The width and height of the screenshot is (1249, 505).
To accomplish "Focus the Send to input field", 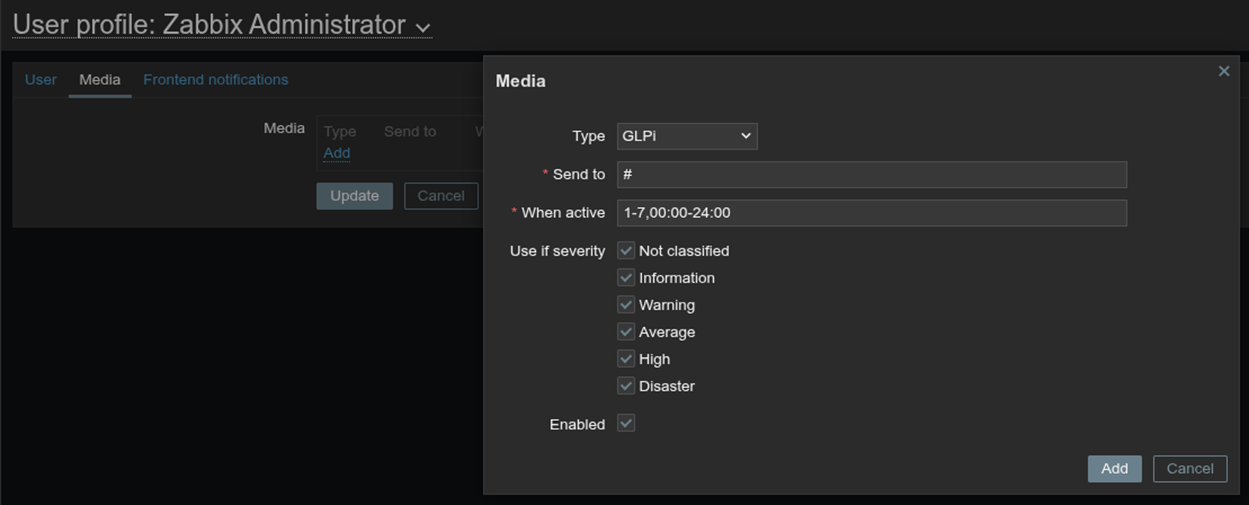I will coord(871,175).
